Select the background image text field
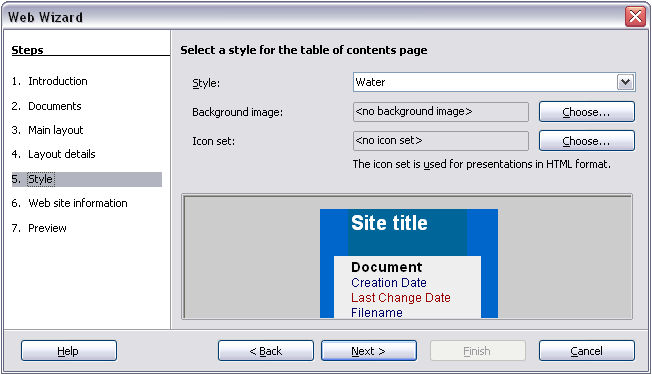 (441, 112)
